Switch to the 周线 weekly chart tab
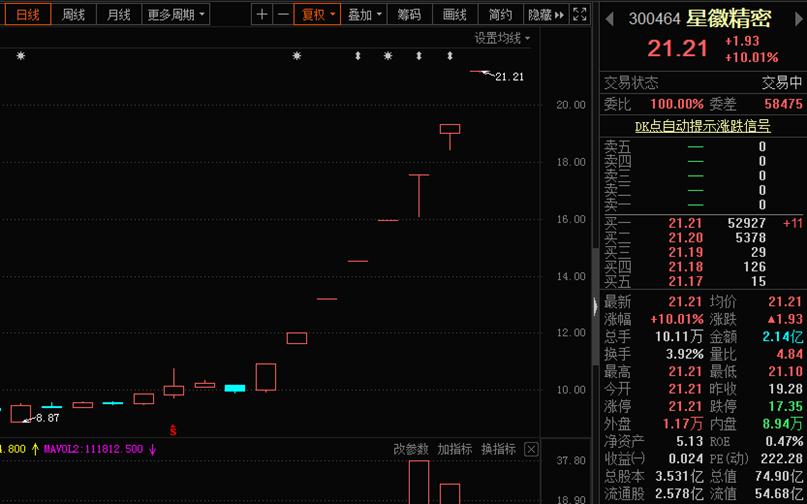This screenshot has width=807, height=504. tap(73, 14)
